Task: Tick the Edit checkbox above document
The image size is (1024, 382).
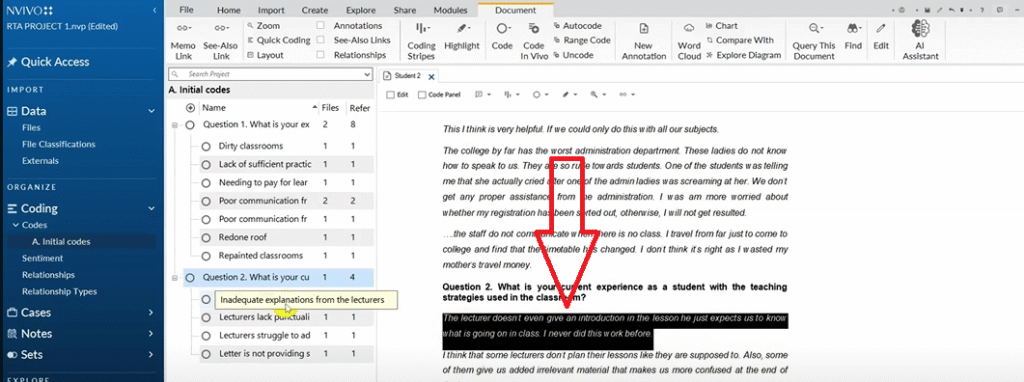Action: click(391, 95)
